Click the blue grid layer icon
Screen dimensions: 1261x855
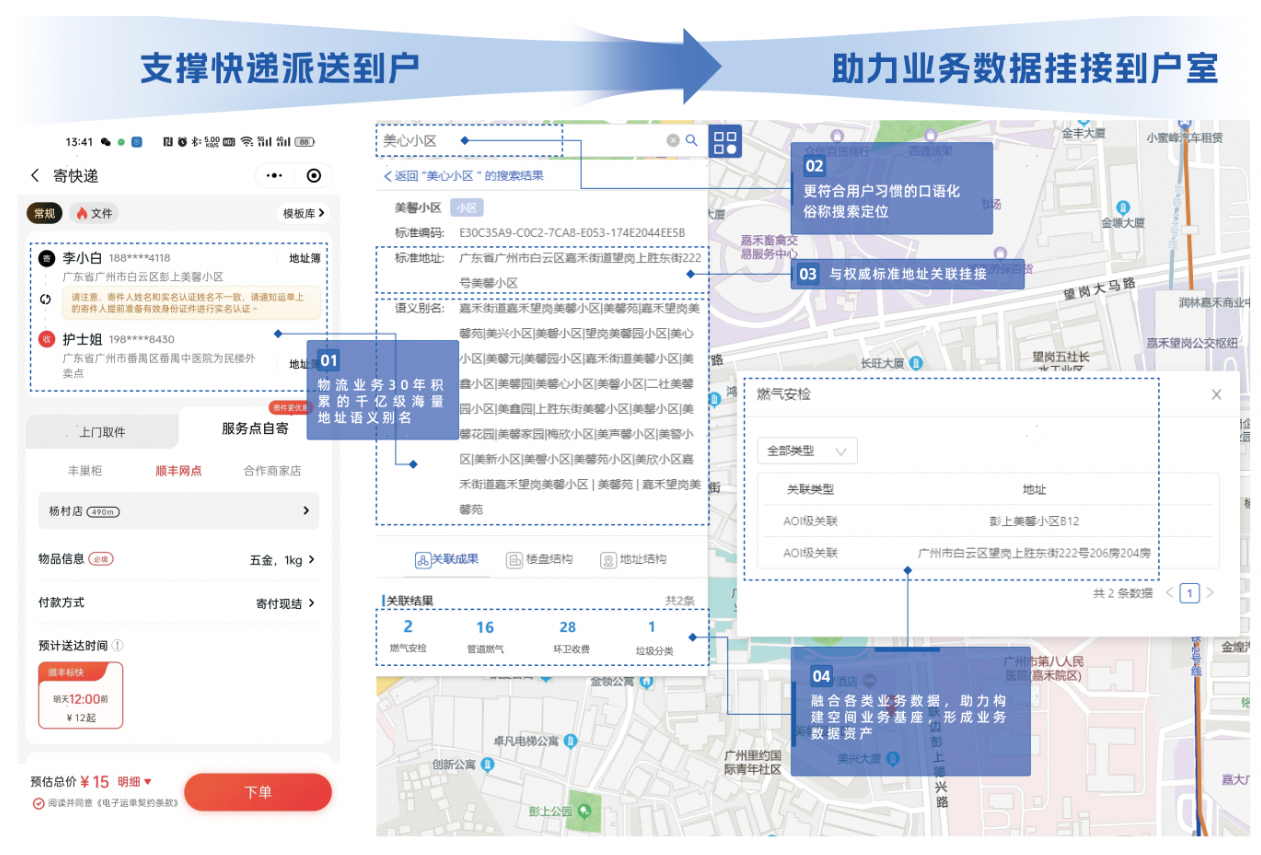coord(726,142)
